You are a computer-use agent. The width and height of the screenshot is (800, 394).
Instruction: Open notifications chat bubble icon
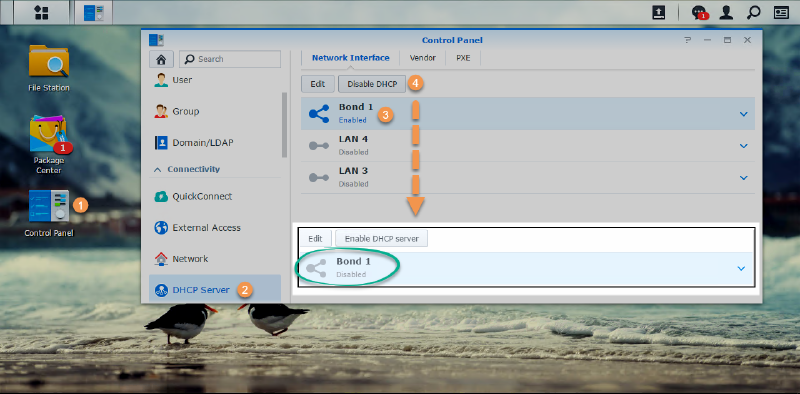[699, 13]
